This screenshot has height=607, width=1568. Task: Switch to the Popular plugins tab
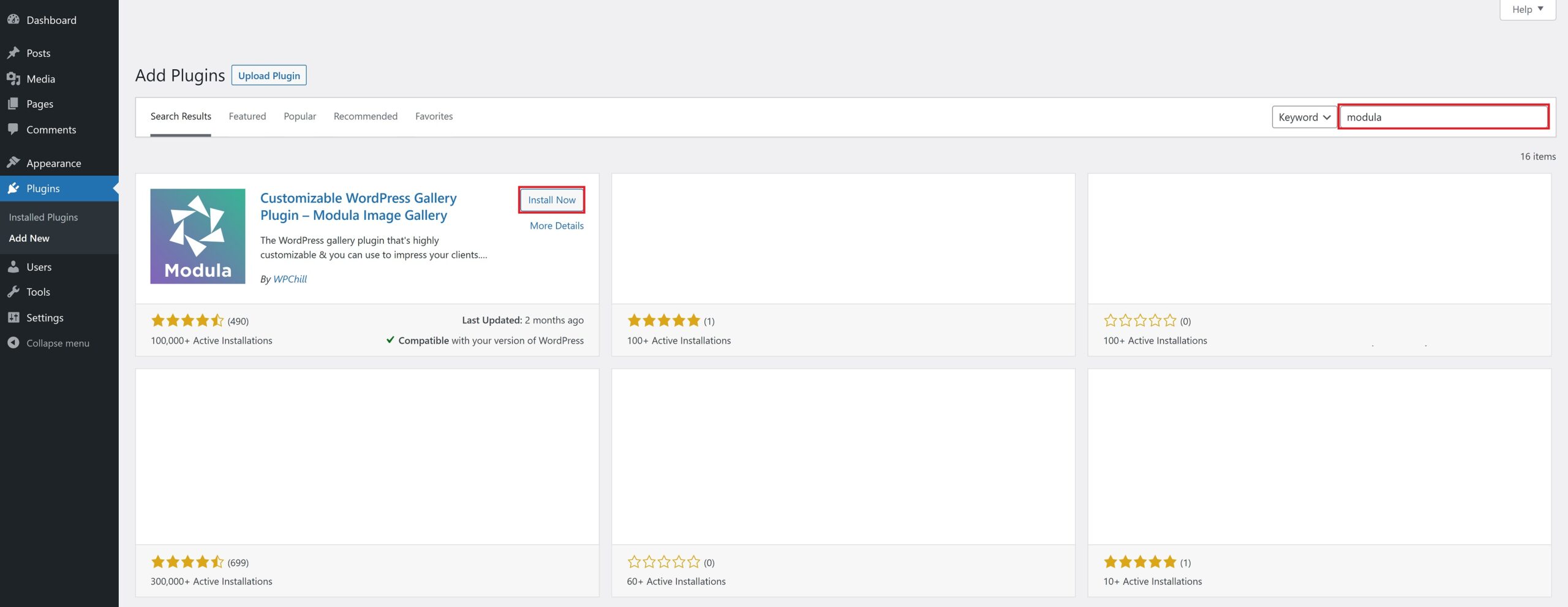click(x=300, y=116)
